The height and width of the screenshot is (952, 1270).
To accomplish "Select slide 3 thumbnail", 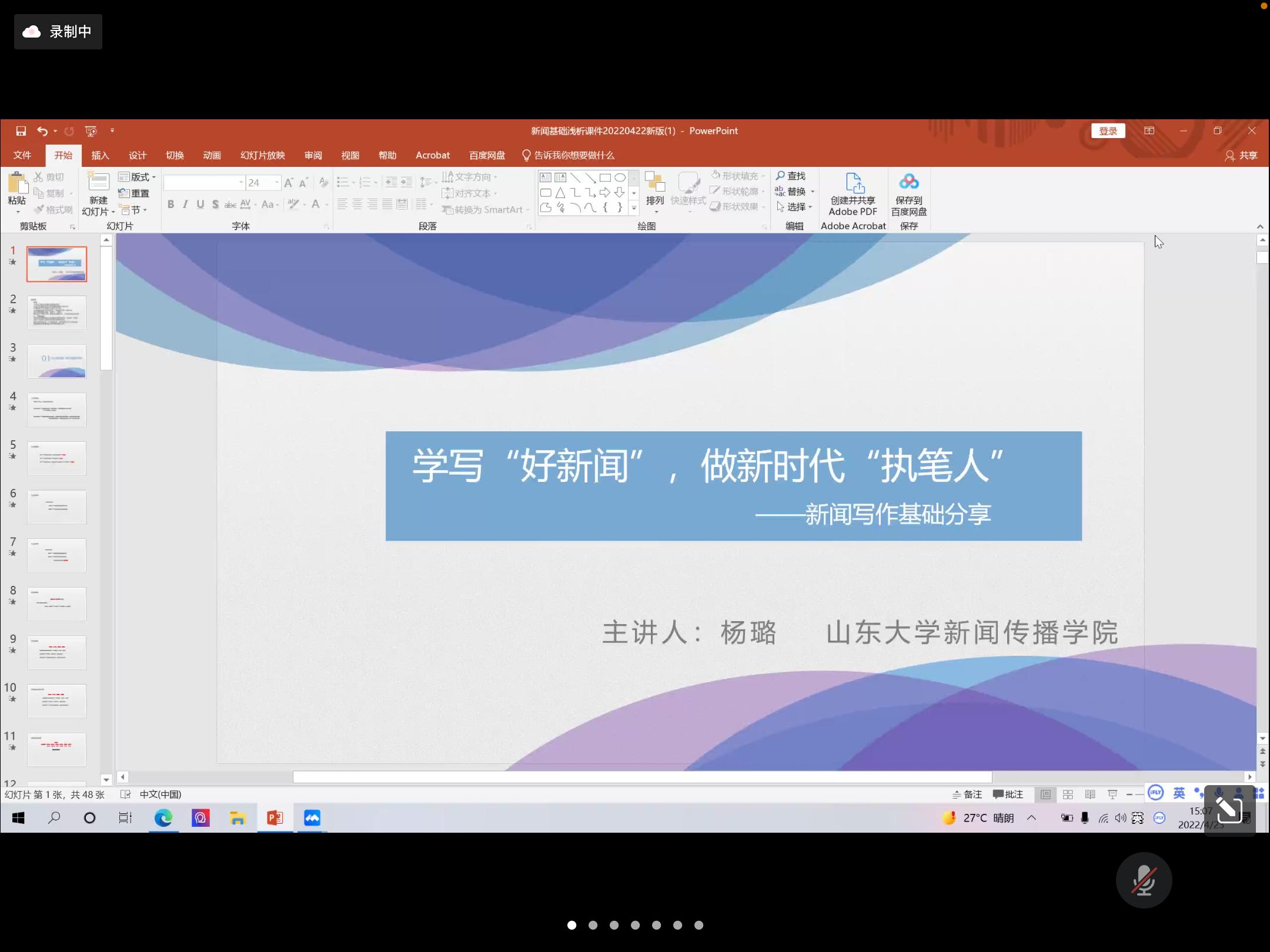I will (x=56, y=361).
